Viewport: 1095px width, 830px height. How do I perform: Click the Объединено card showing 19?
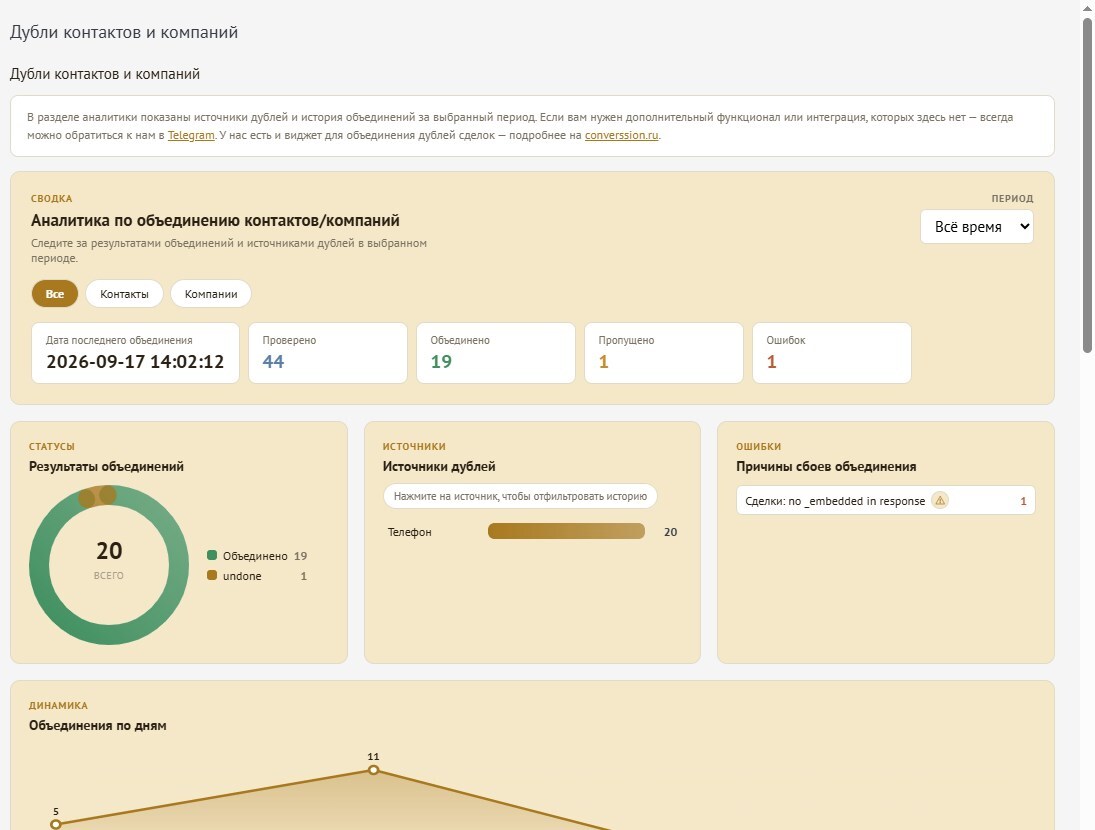pos(496,353)
